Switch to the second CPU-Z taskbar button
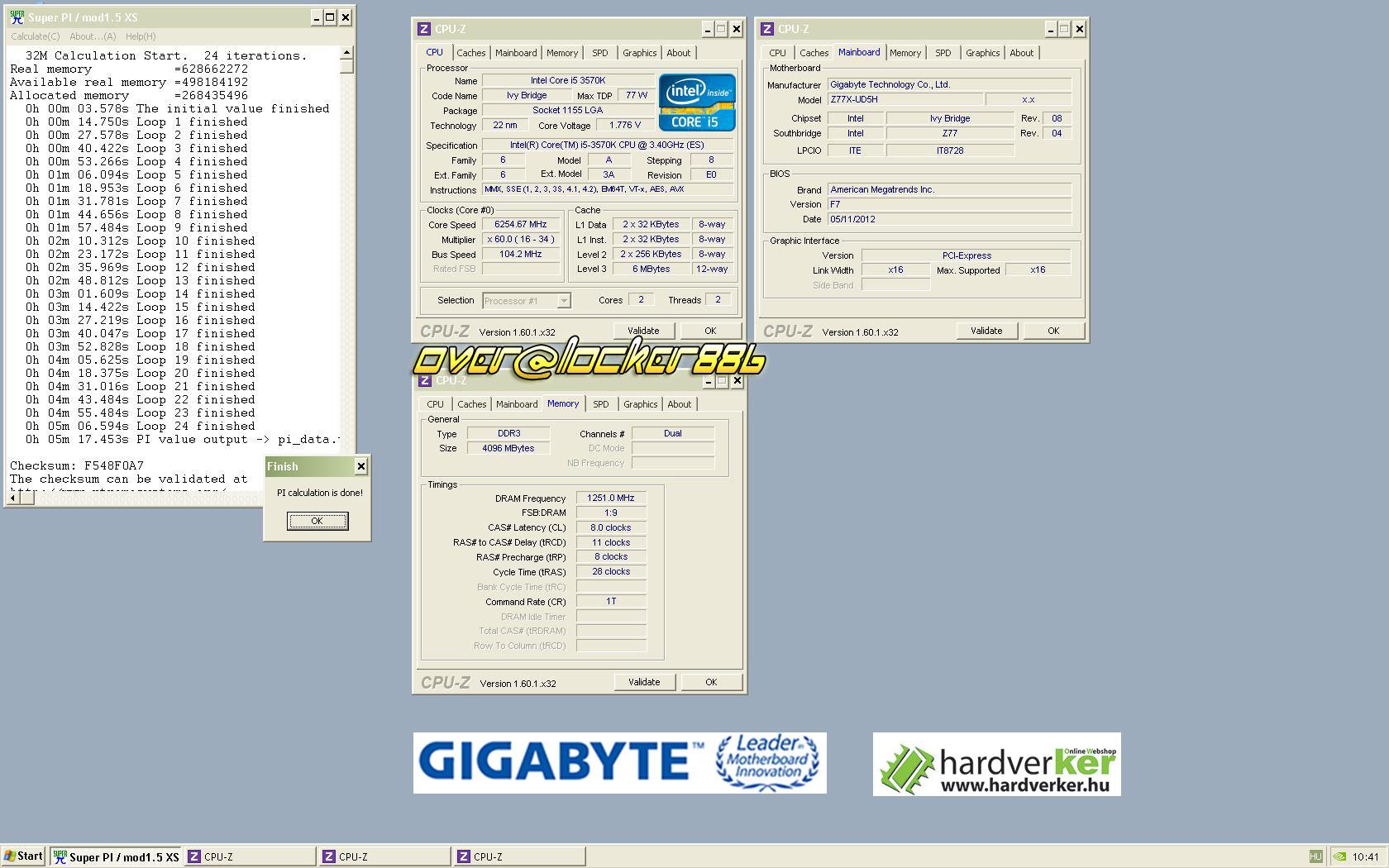Image resolution: width=1389 pixels, height=868 pixels. tap(384, 856)
